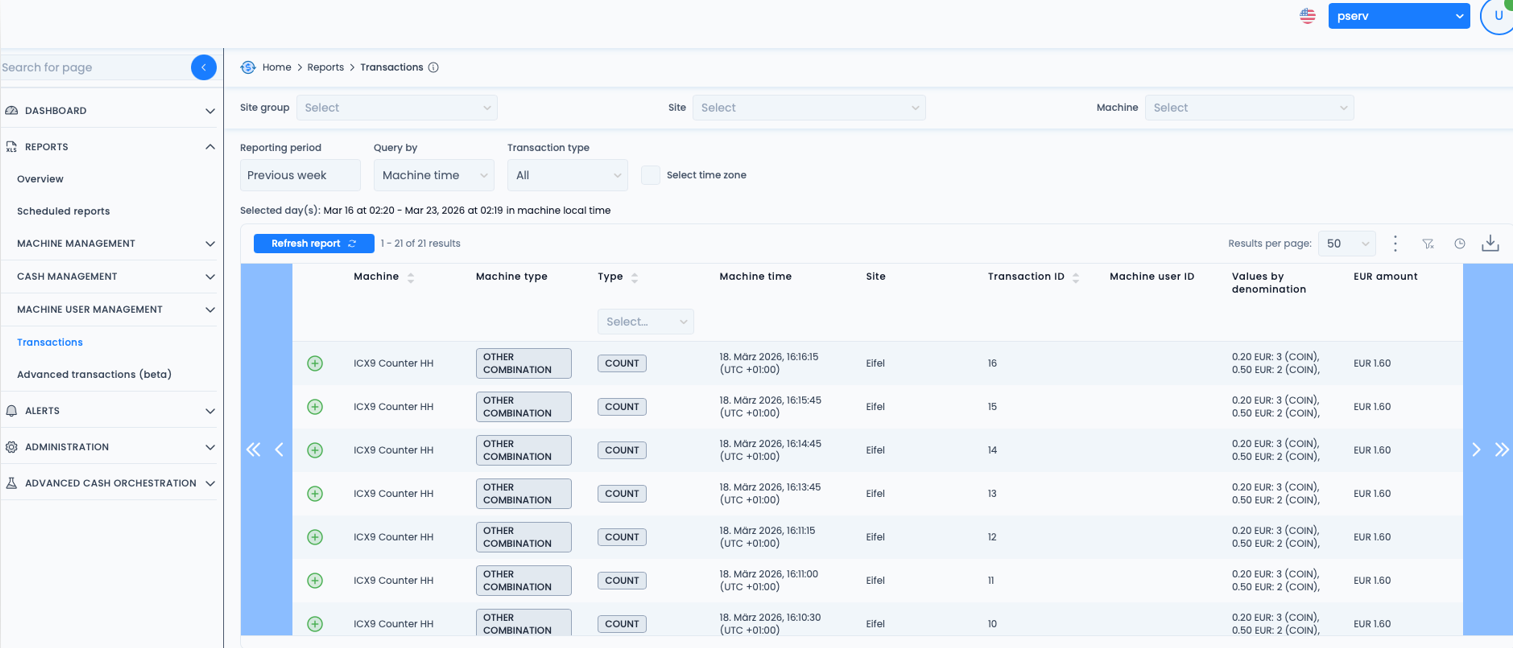Click ICX9 Counter HH in transaction 11 row
Screen dimensions: 1513x648
click(x=393, y=580)
